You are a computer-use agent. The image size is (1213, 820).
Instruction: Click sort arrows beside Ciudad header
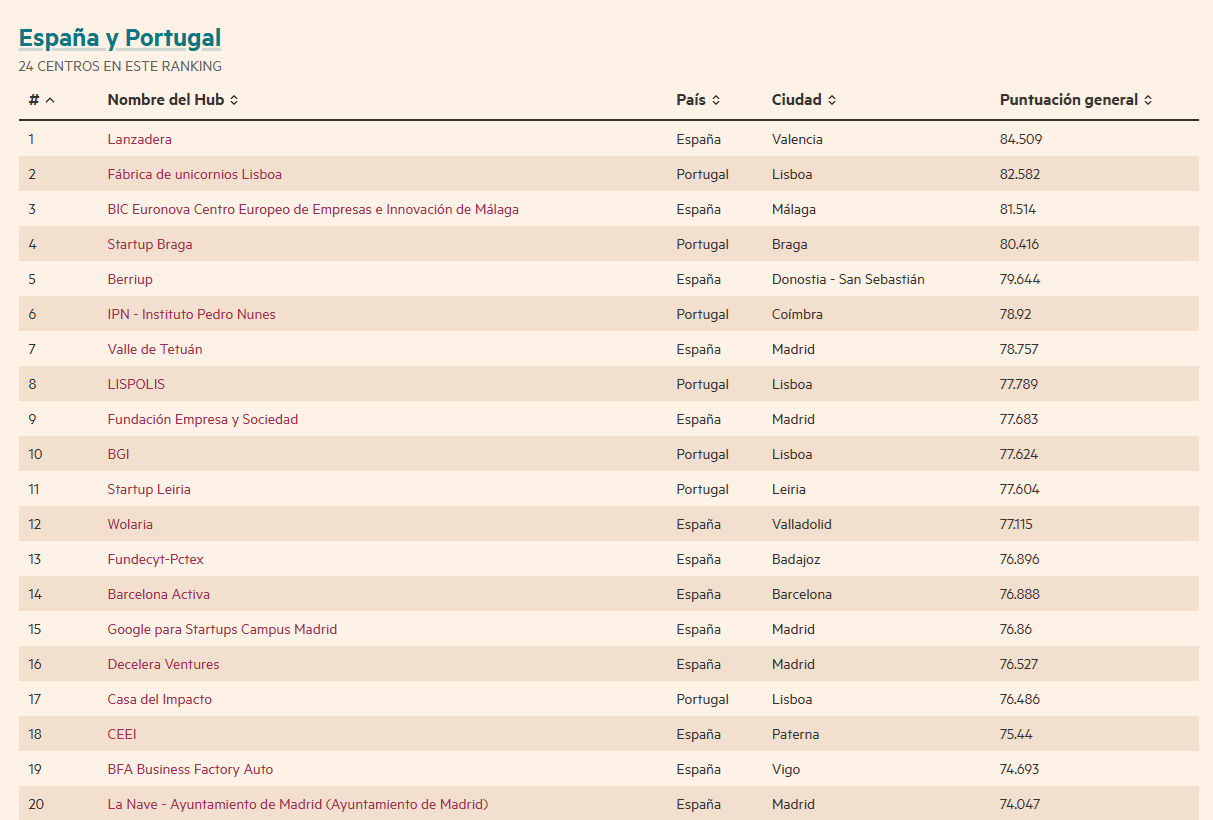(832, 100)
